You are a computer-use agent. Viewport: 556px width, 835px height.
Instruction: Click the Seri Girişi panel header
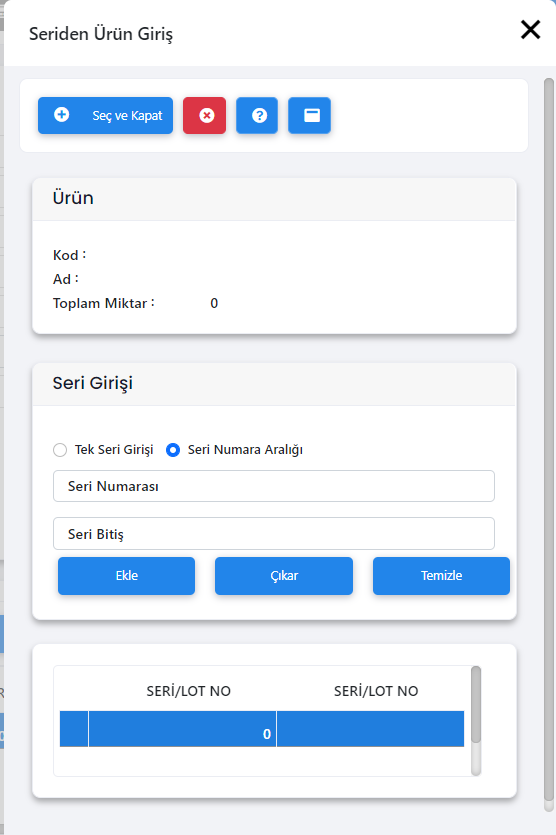tap(274, 383)
